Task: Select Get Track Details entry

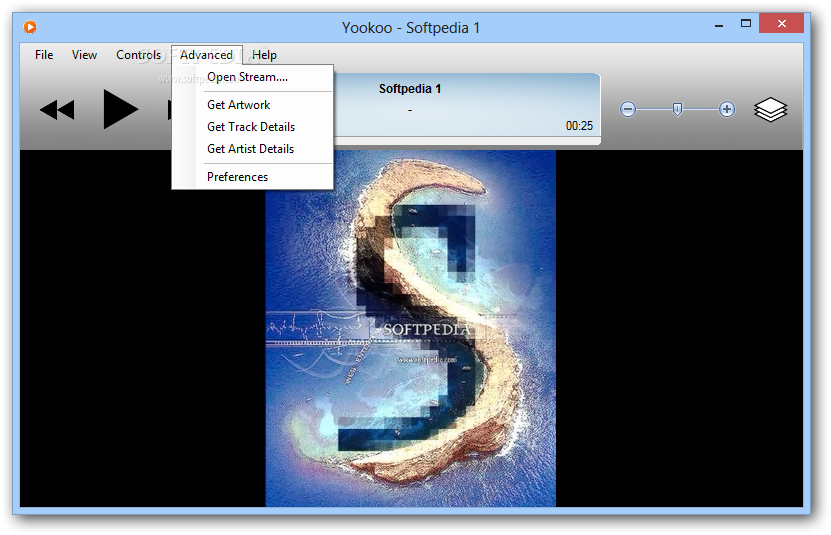Action: 253,127
